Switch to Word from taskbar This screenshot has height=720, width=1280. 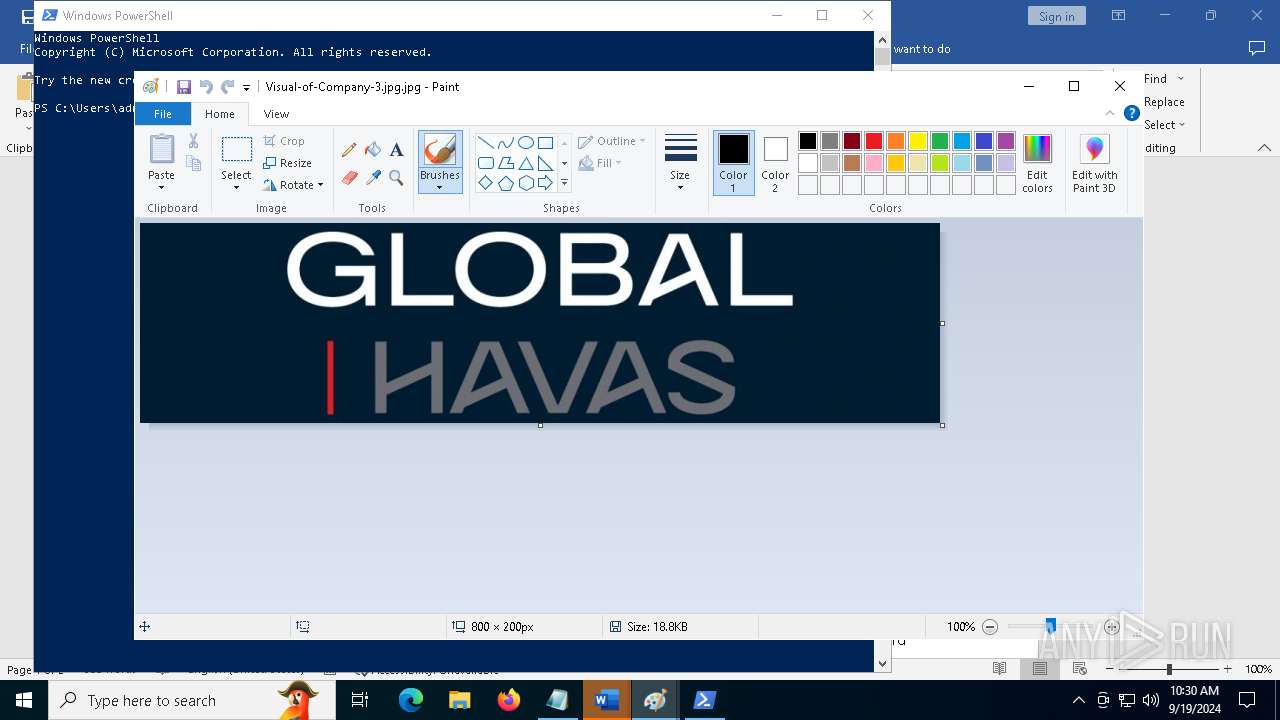point(607,700)
